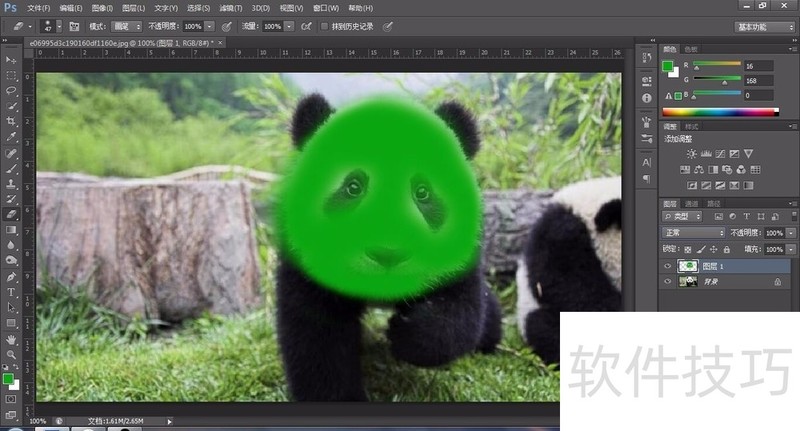Open the brush panel toggle in options bar
This screenshot has width=800, height=431.
(74, 27)
